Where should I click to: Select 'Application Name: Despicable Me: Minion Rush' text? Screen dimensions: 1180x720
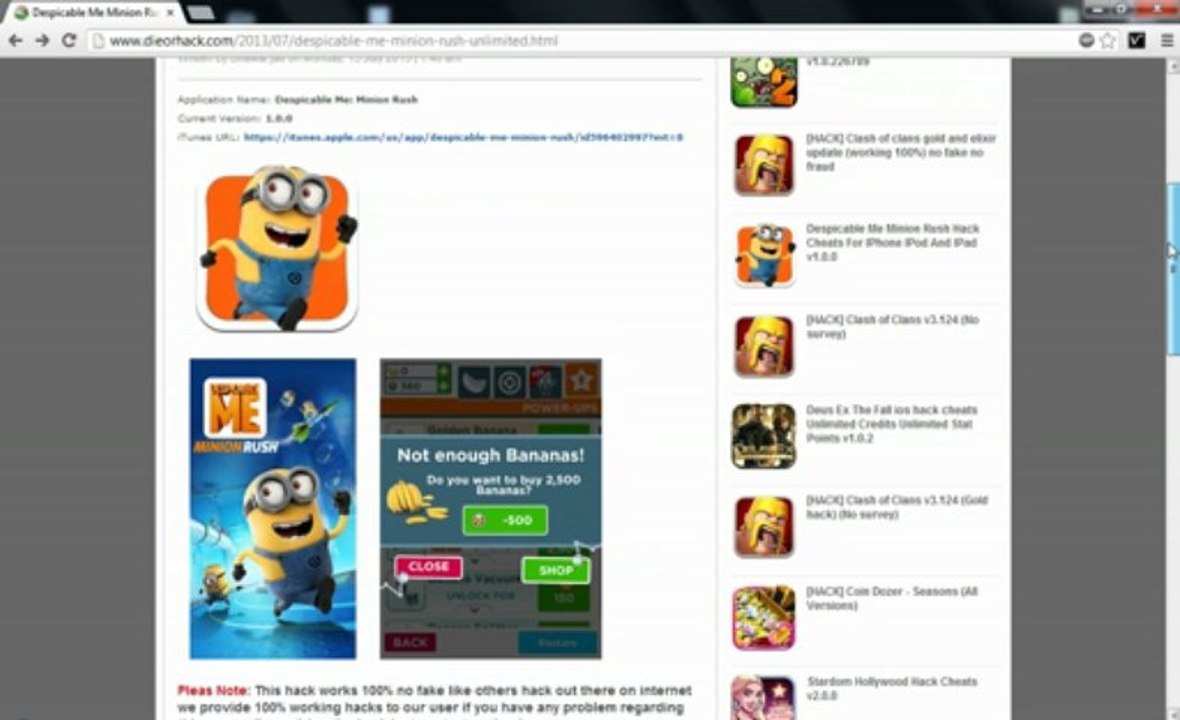click(x=297, y=99)
